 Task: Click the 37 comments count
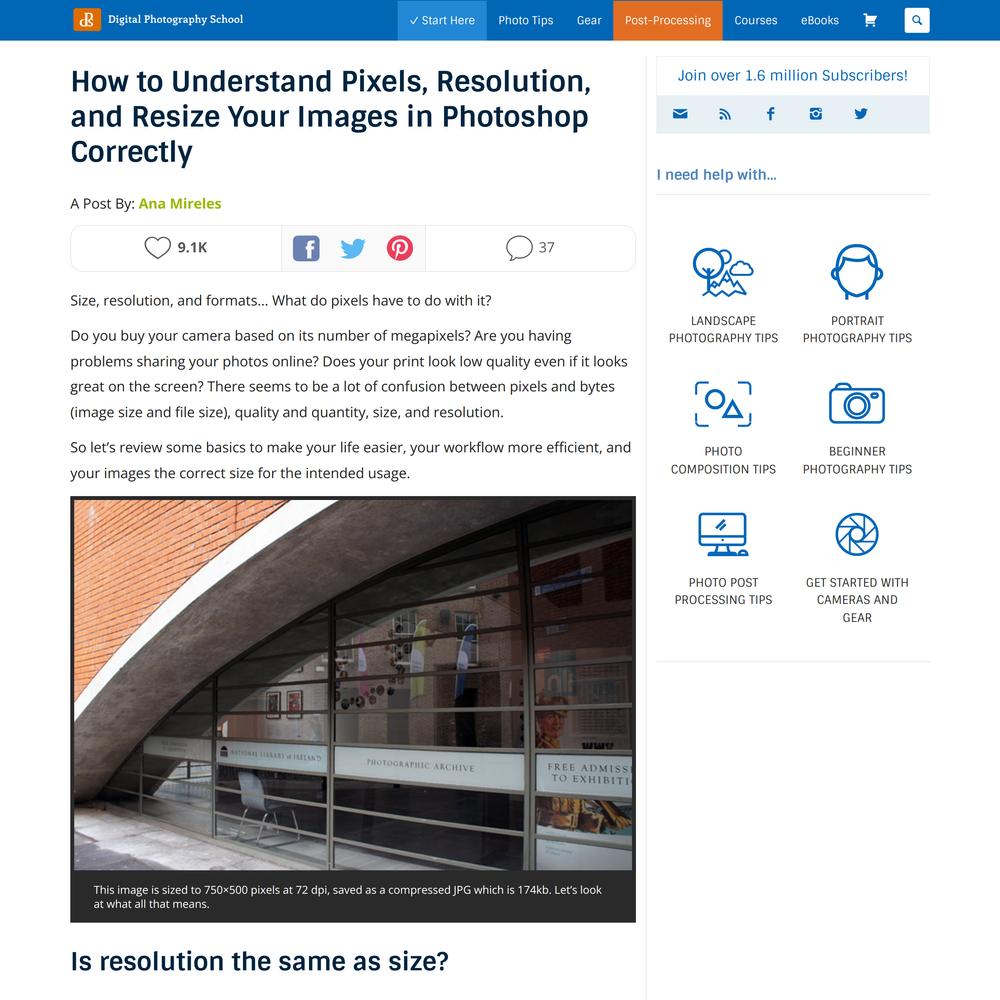tap(547, 247)
